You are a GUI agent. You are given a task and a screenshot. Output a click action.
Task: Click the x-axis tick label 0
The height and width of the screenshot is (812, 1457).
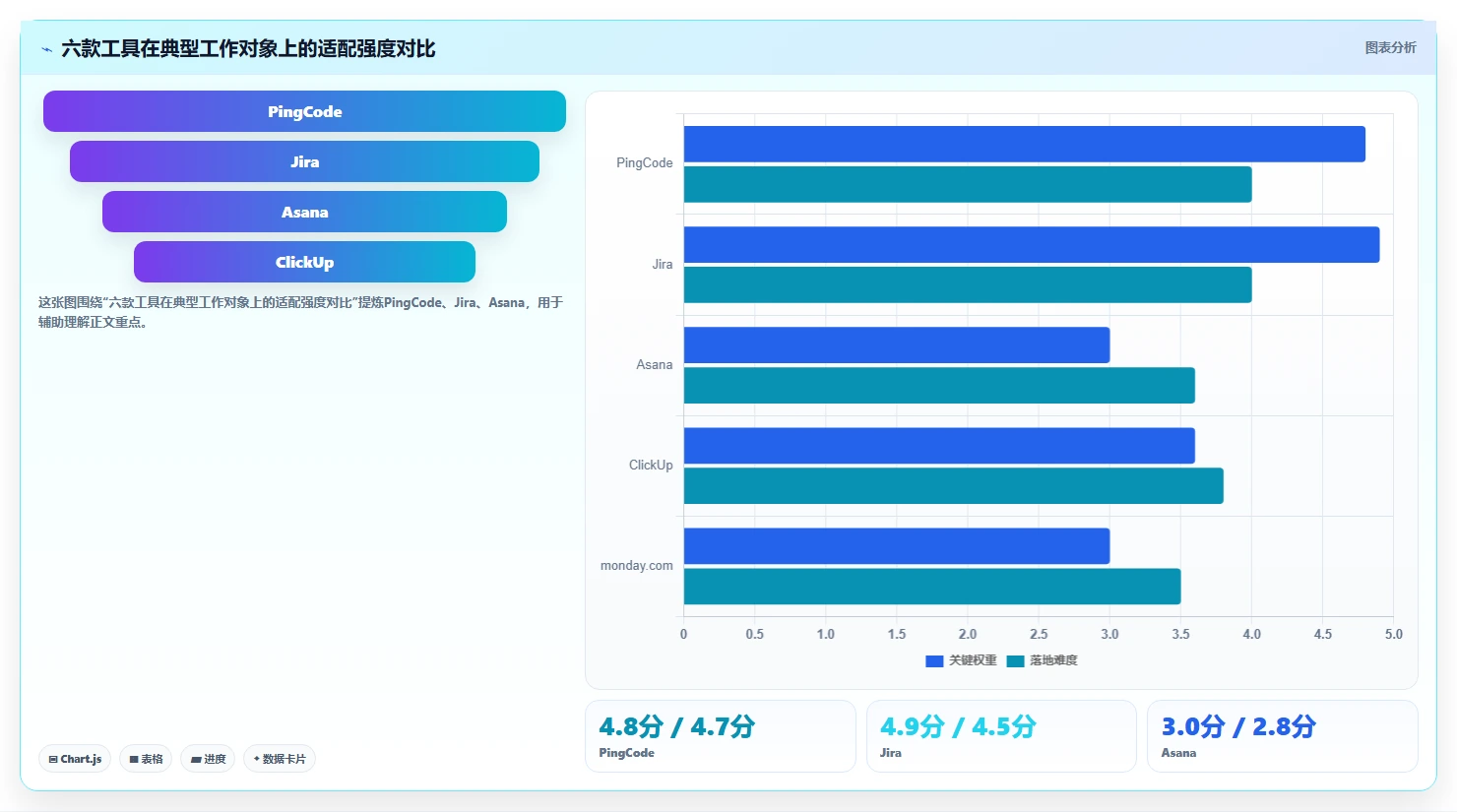coord(683,635)
